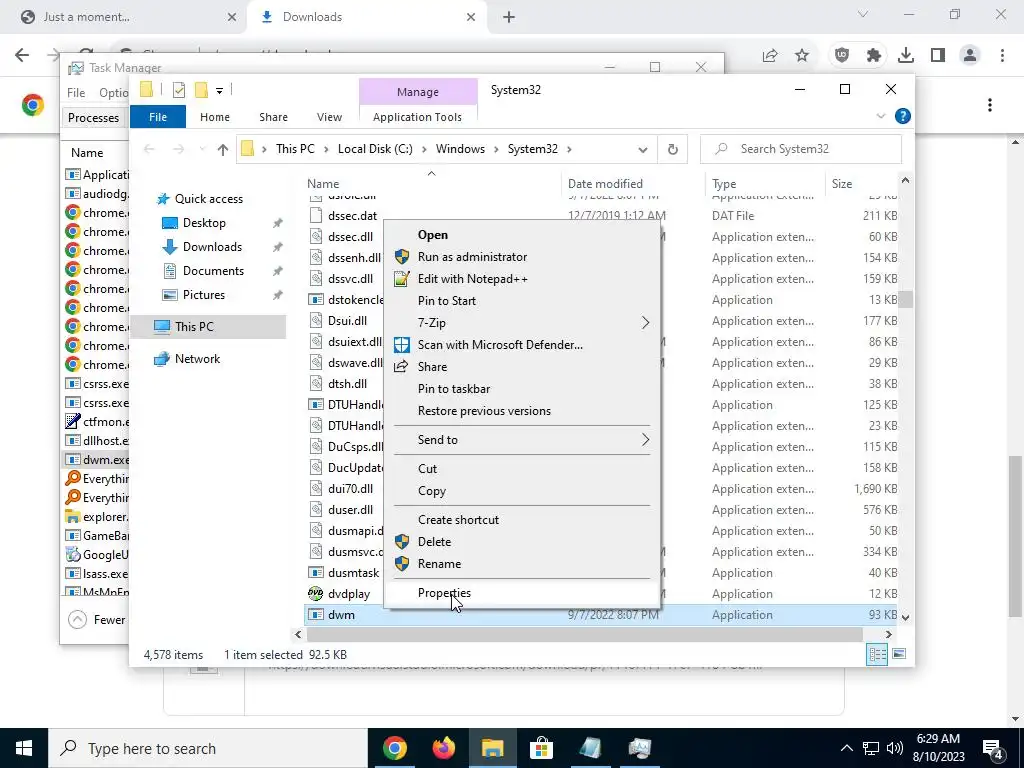Sort by Date modified column header
1024x768 pixels.
coord(605,184)
